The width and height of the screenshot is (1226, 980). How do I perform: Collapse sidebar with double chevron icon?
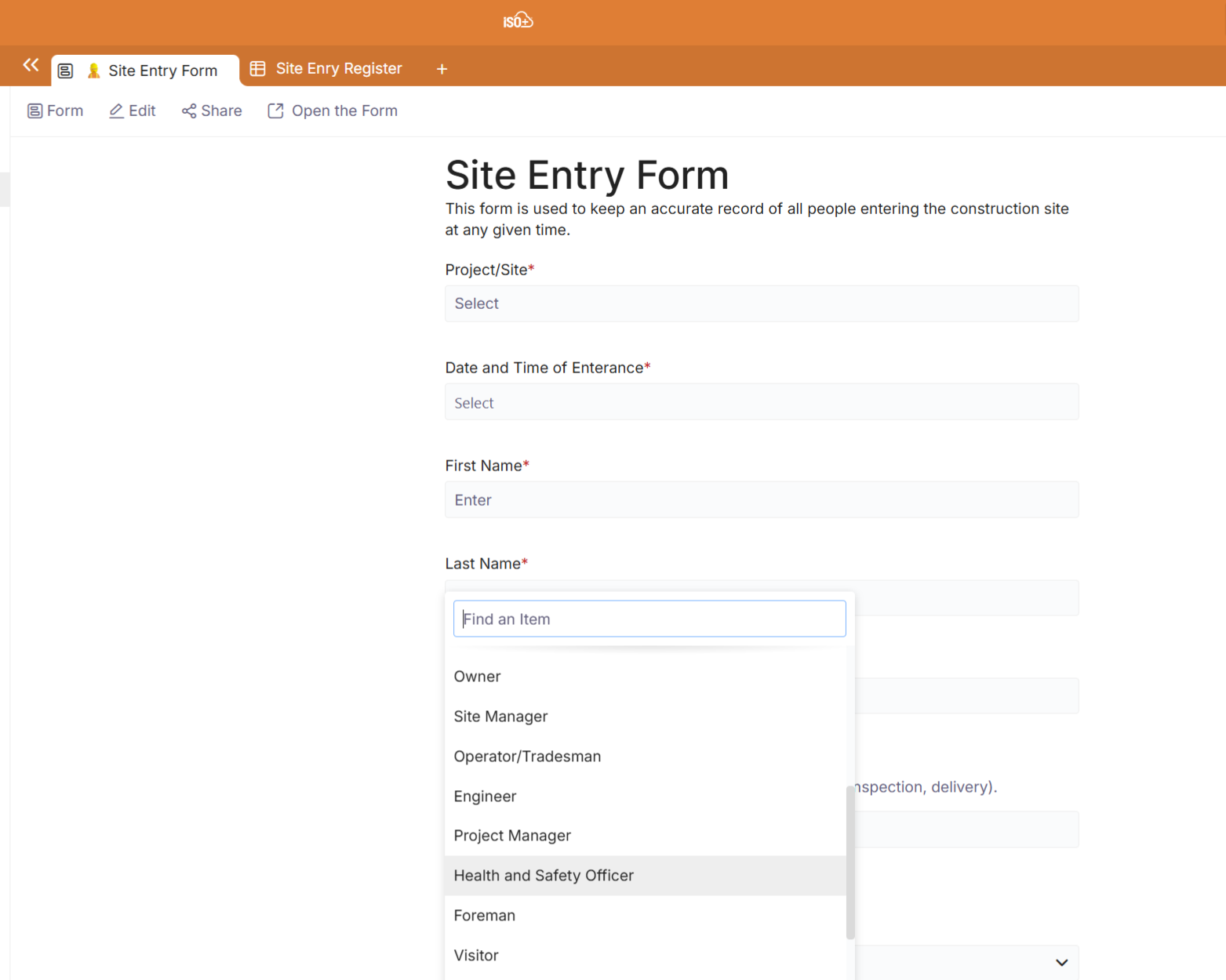coord(31,65)
